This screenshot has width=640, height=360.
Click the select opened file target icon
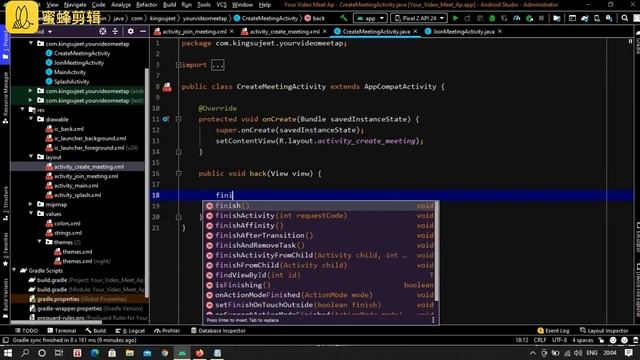click(x=103, y=31)
